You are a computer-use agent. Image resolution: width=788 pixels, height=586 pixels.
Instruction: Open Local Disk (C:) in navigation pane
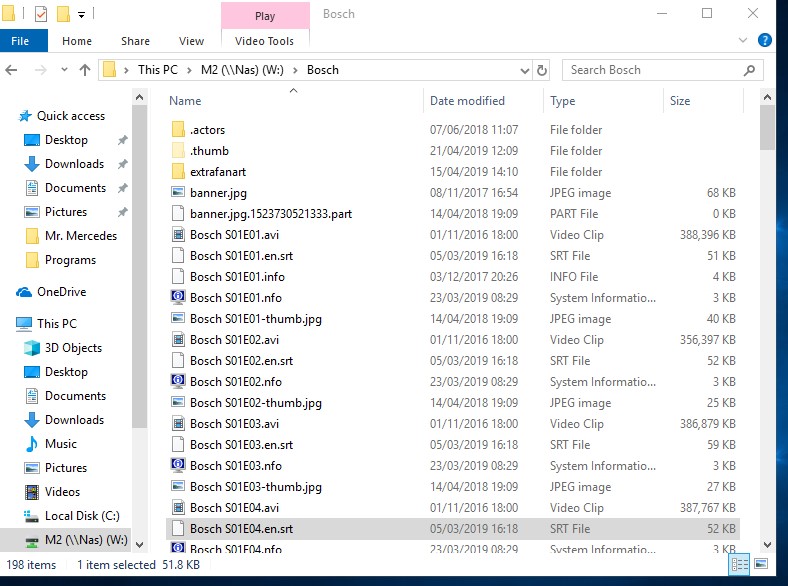pyautogui.click(x=82, y=516)
